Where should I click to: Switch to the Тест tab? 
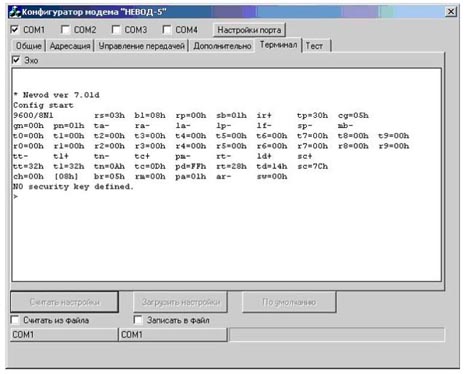point(315,46)
